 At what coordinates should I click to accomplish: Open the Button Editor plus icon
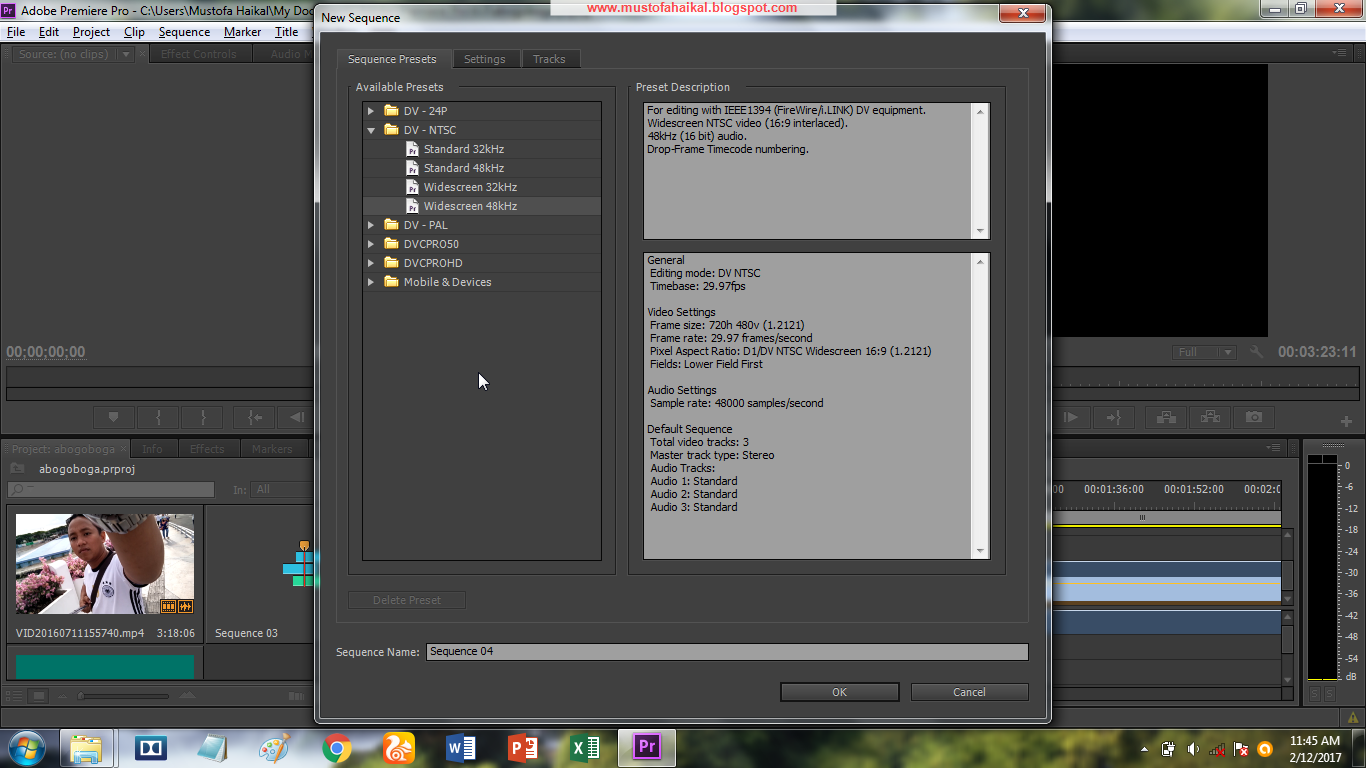(1346, 421)
